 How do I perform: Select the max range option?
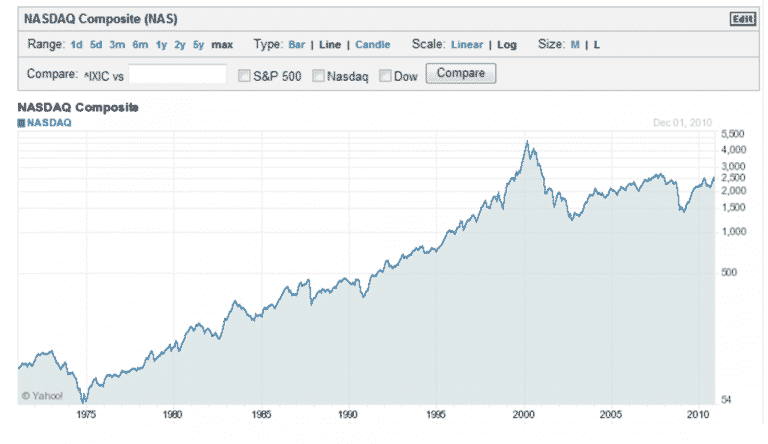pos(222,45)
